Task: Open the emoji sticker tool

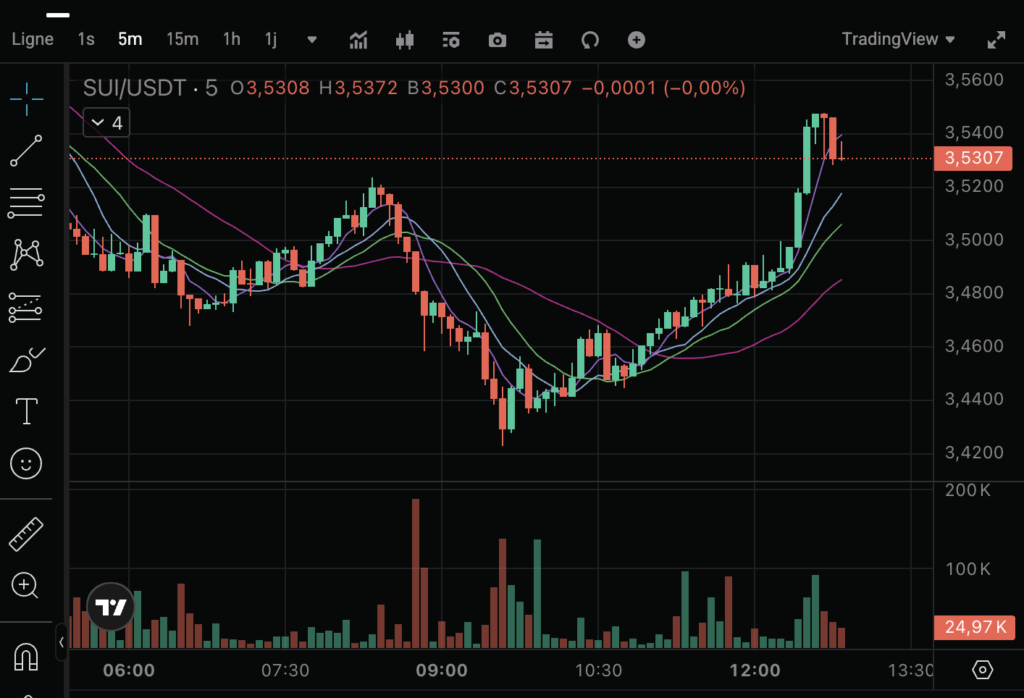Action: coord(26,463)
